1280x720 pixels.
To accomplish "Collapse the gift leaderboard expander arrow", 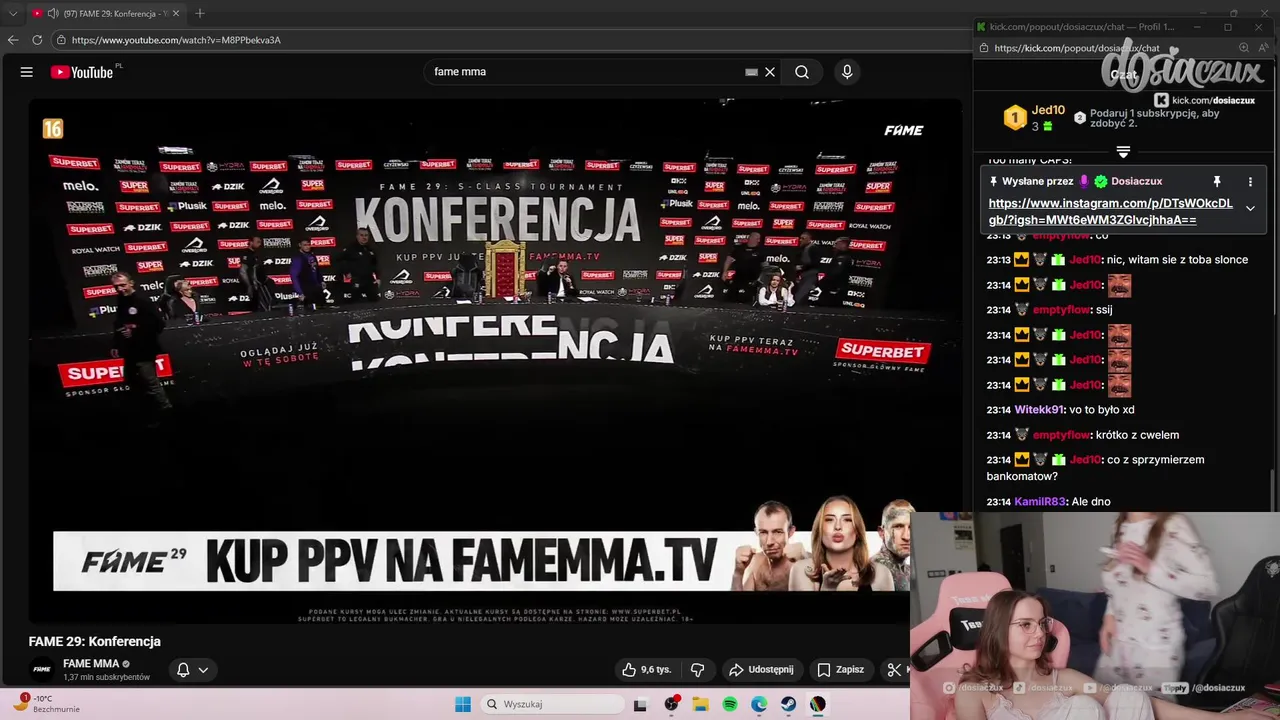I will pos(1123,152).
